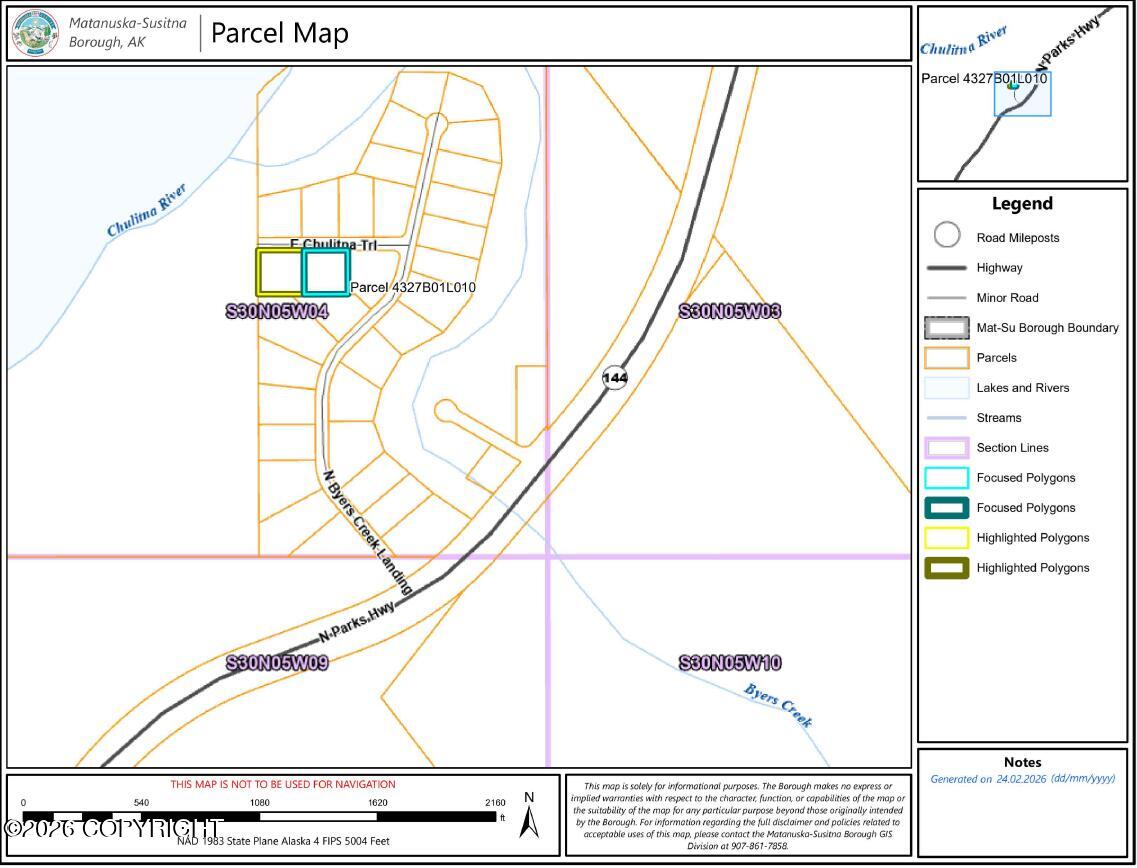Click the Generated on date in Notes

(1022, 779)
